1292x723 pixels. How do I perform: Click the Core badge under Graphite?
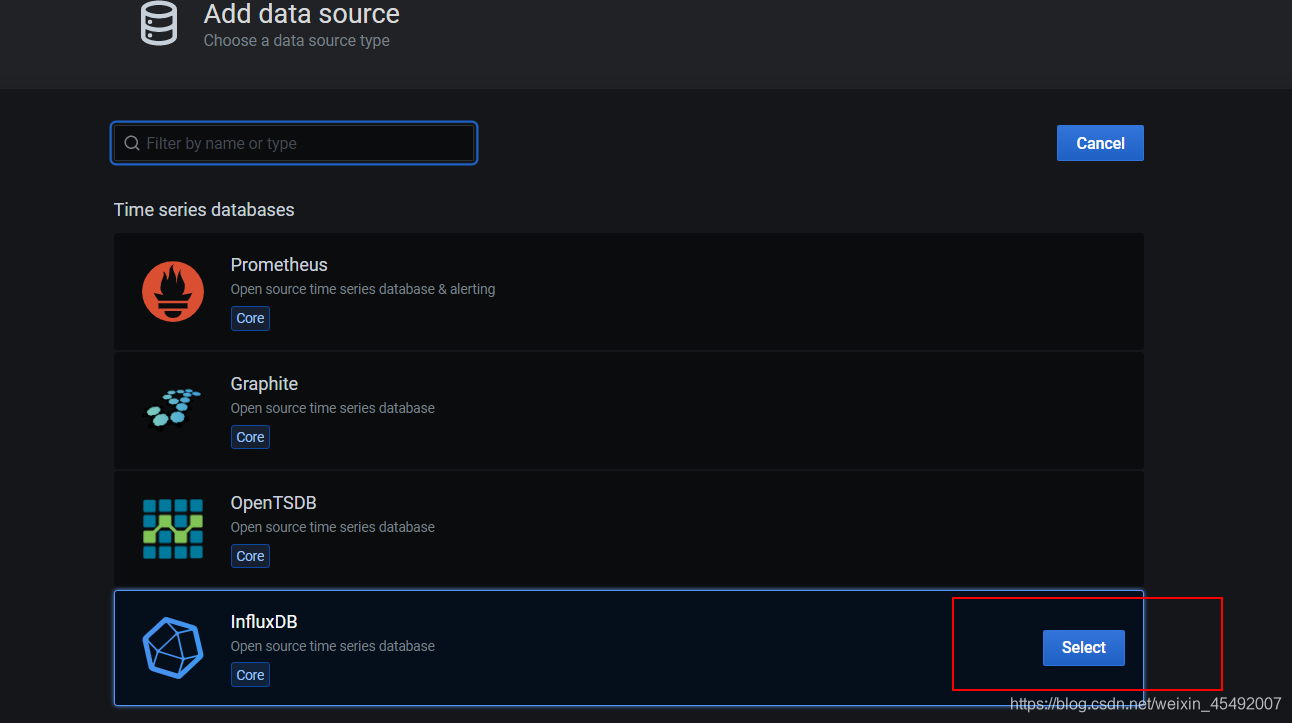(250, 437)
